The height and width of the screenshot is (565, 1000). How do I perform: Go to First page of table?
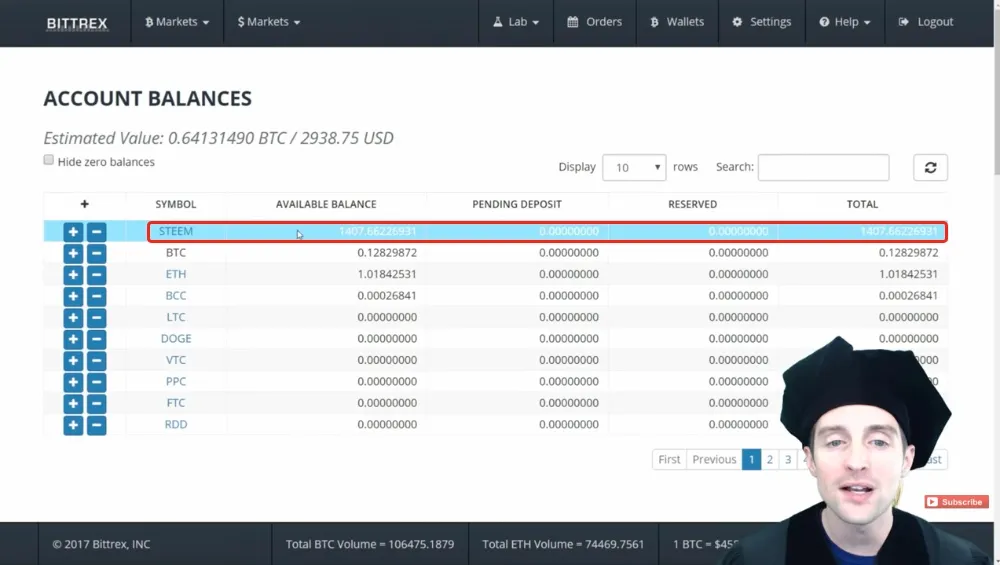(x=669, y=459)
